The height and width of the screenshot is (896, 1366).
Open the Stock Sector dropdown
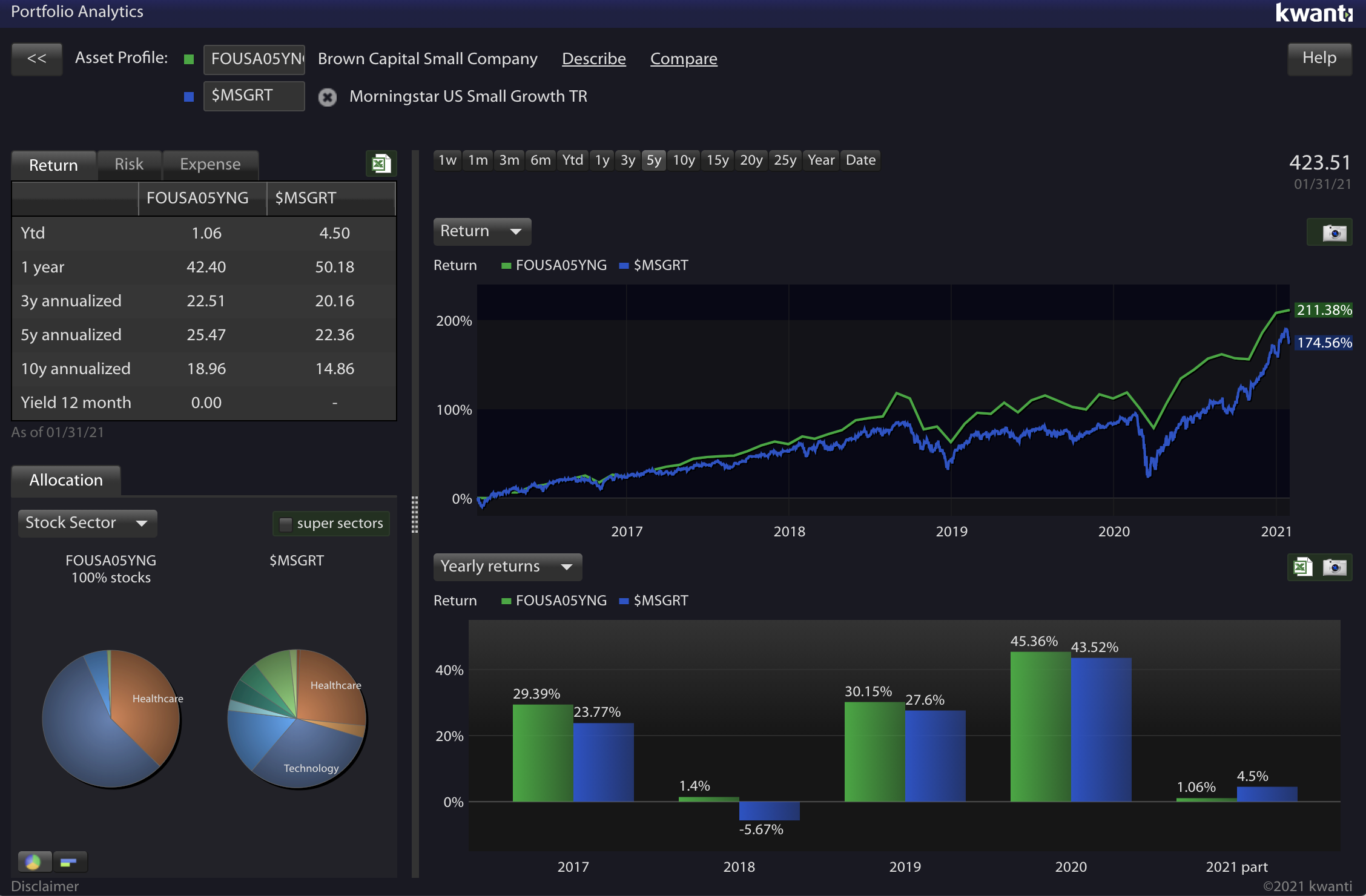(x=87, y=523)
